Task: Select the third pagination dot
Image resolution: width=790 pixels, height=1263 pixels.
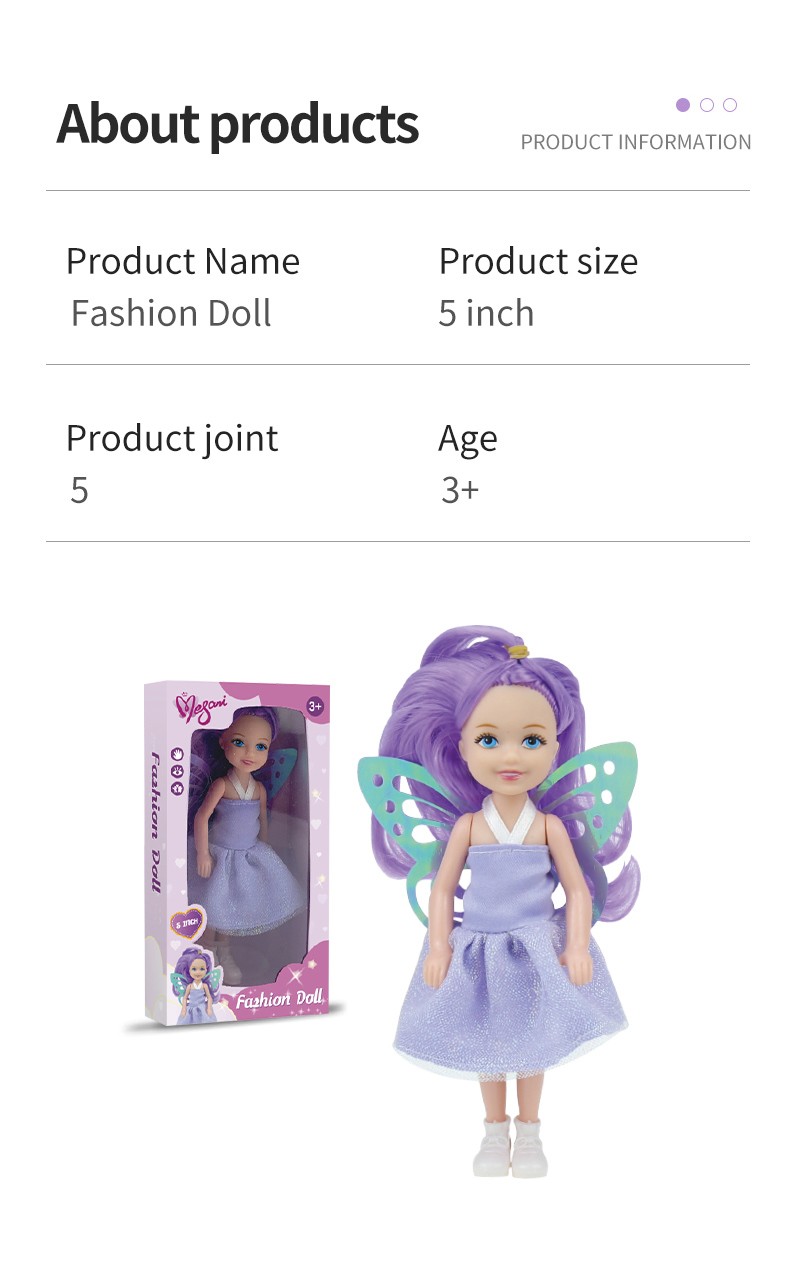Action: click(730, 105)
